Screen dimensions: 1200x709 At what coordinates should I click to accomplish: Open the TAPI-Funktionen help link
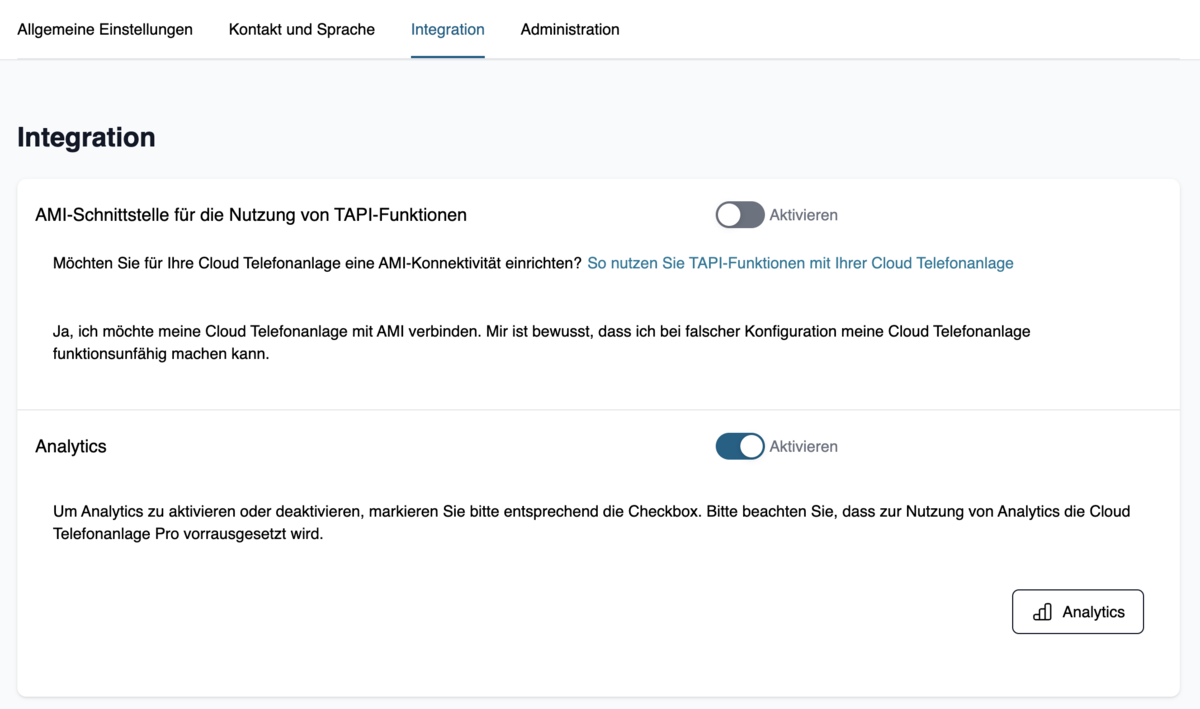pyautogui.click(x=800, y=263)
